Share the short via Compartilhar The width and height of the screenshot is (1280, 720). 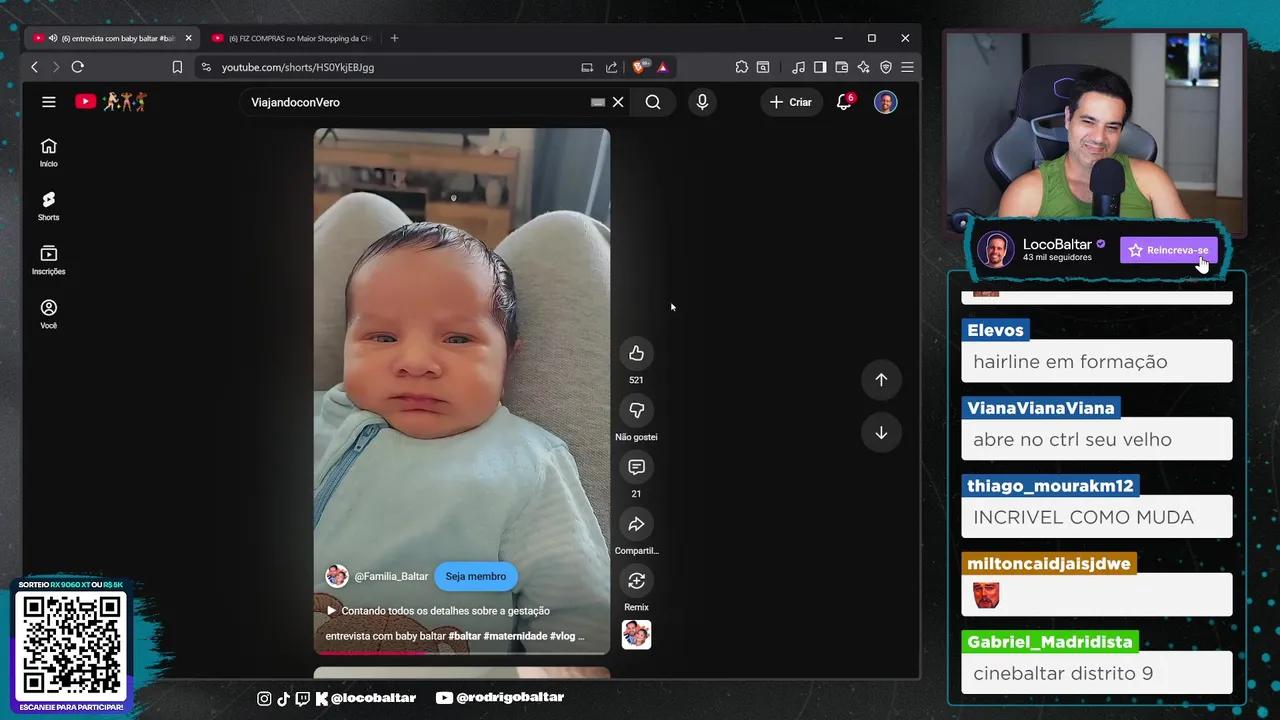pyautogui.click(x=636, y=524)
